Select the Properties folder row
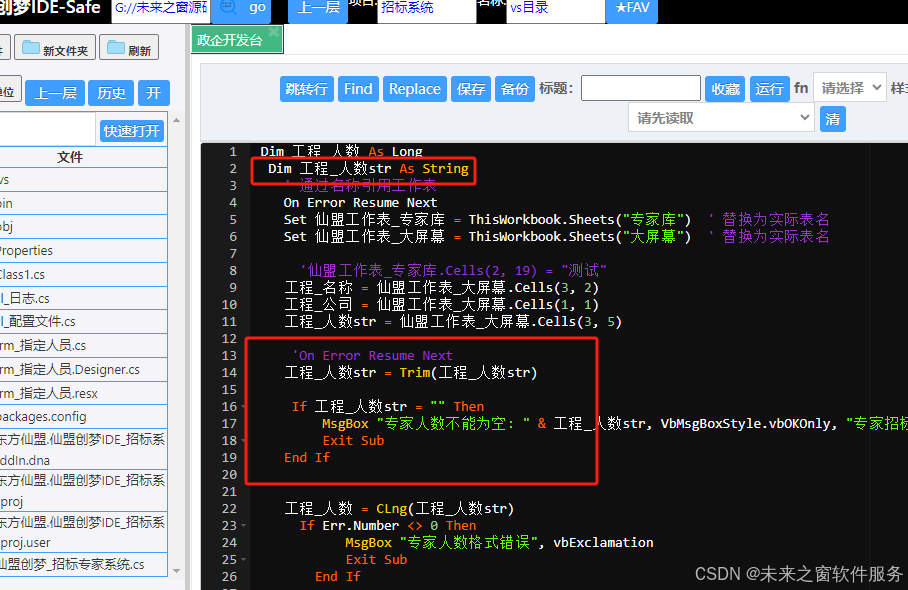Image resolution: width=908 pixels, height=590 pixels. (83, 251)
